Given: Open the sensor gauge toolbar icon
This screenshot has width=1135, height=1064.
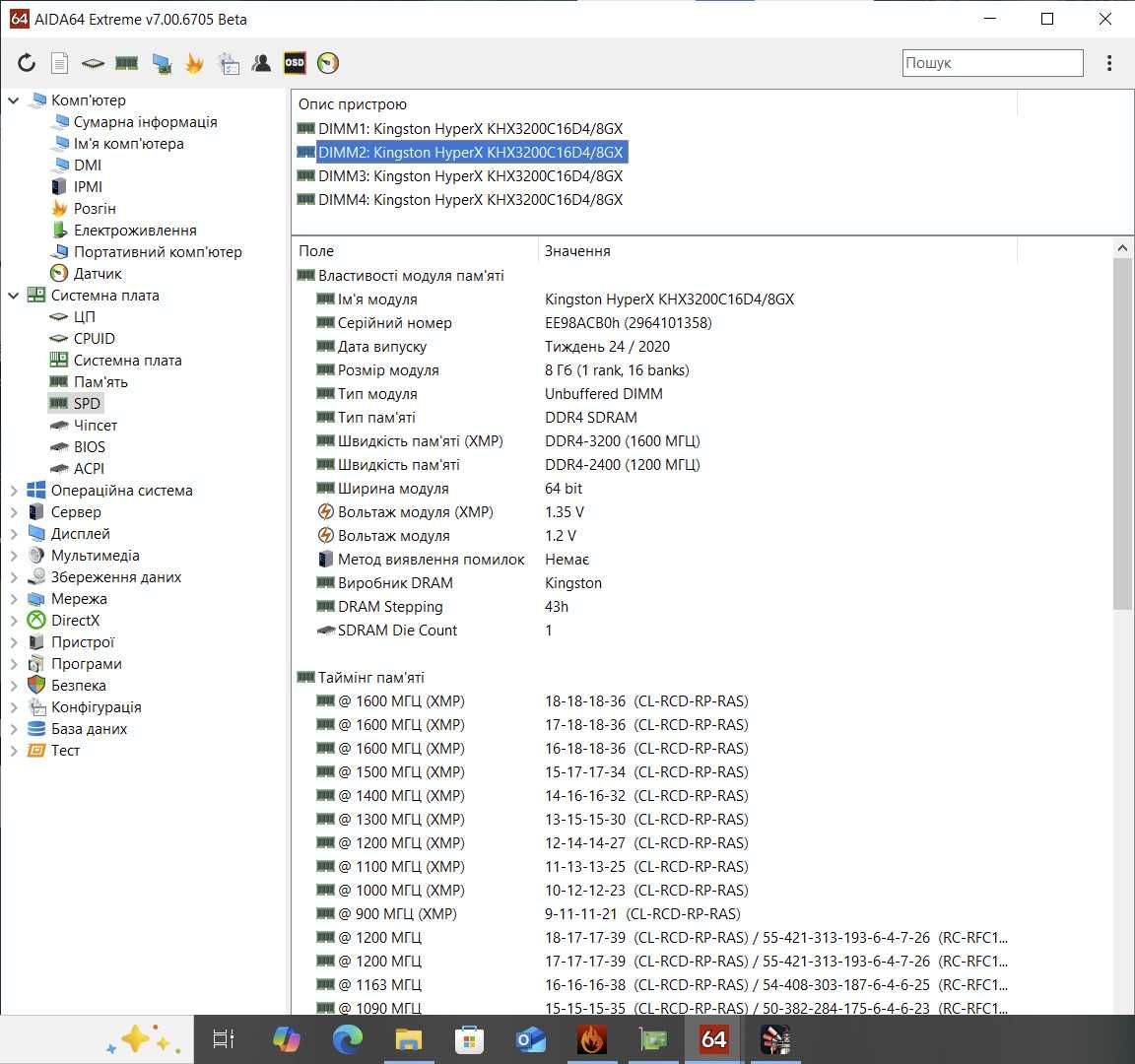Looking at the screenshot, I should [x=328, y=63].
